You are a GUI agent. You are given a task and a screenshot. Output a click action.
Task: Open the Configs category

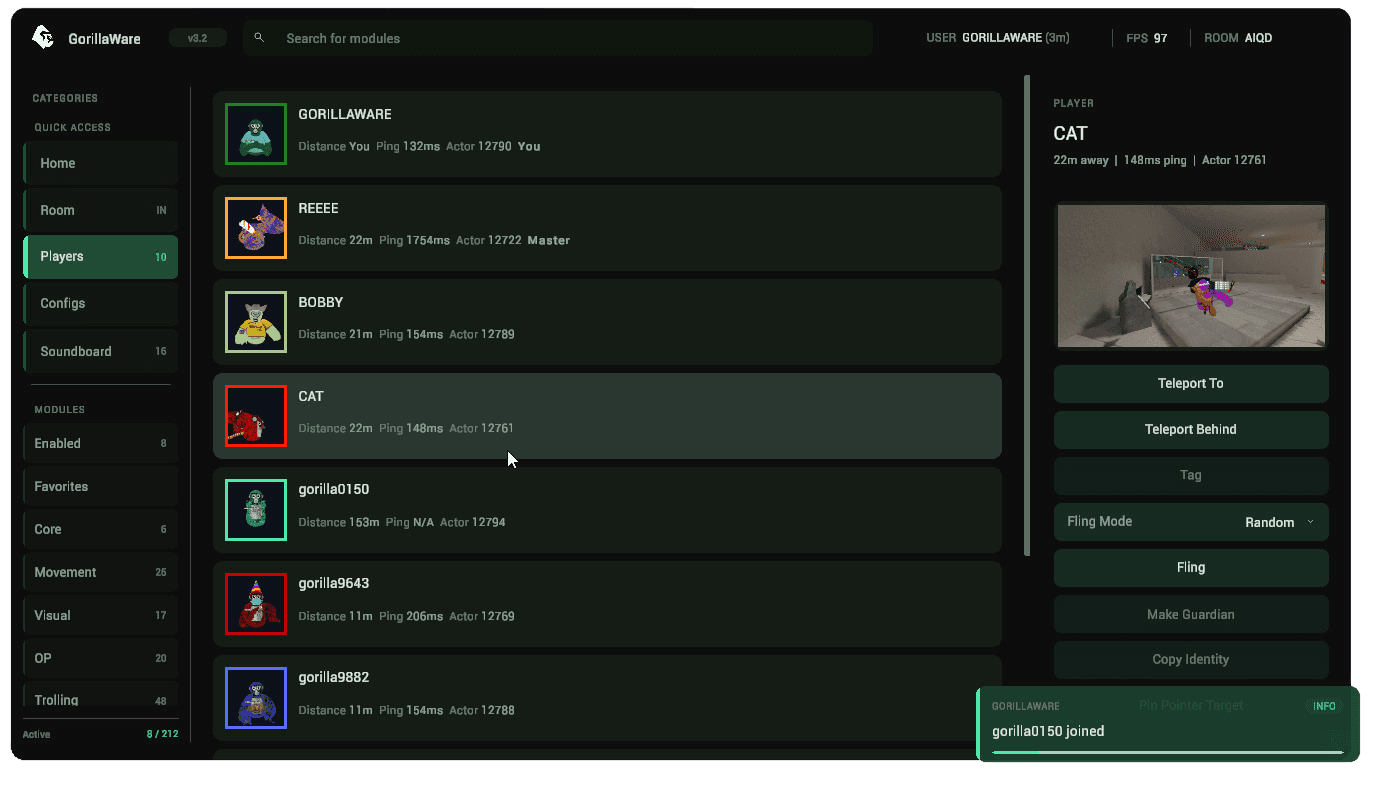point(101,304)
